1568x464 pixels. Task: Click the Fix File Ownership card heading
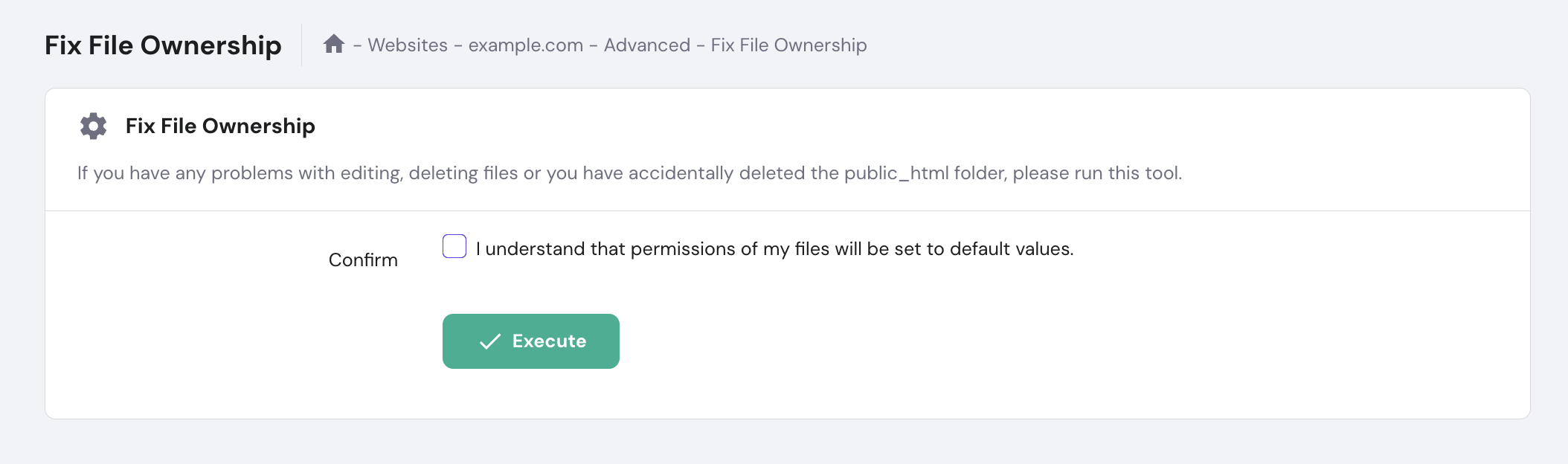[x=219, y=126]
